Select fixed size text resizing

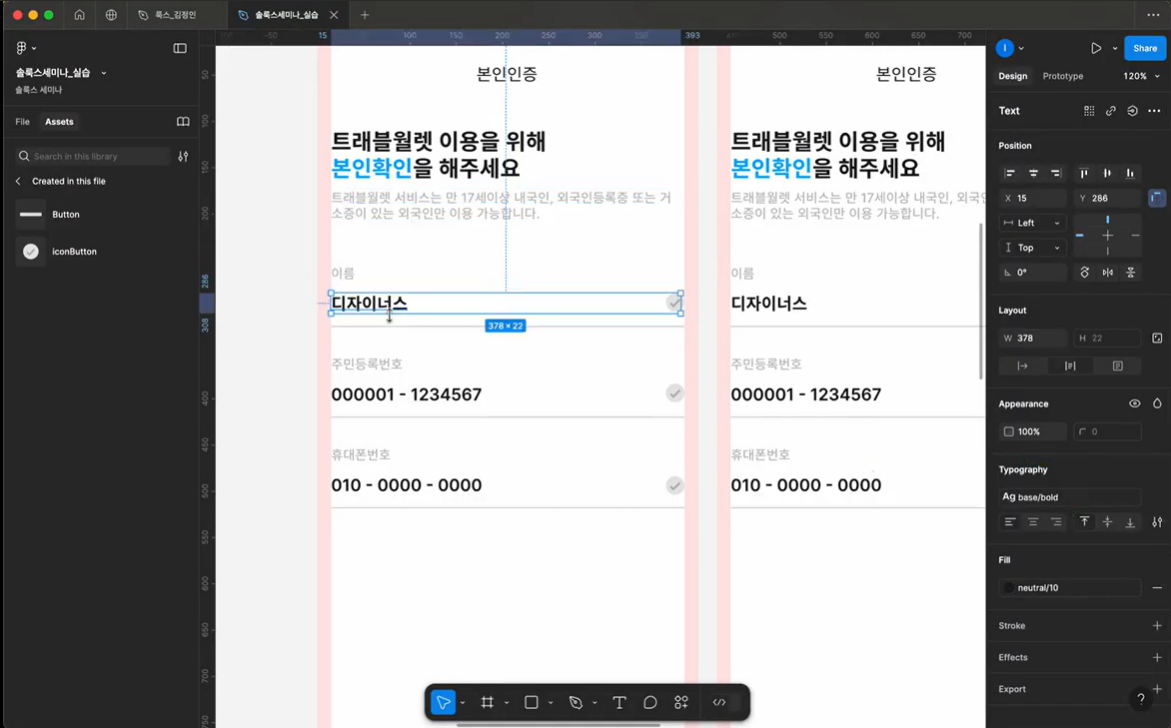(x=1117, y=366)
